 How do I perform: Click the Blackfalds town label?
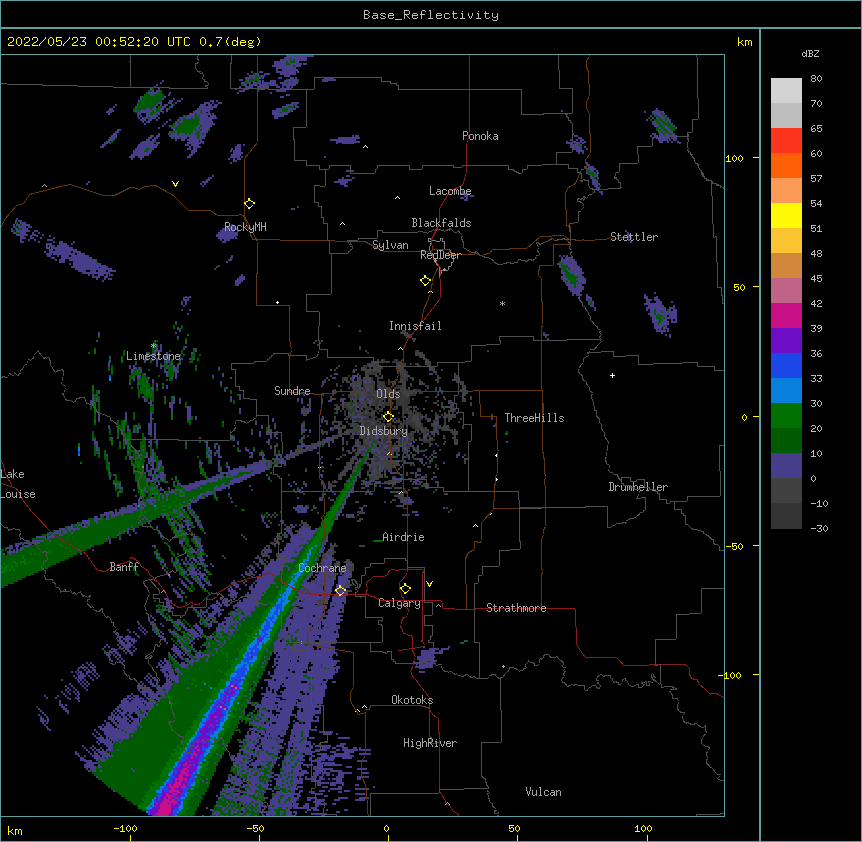point(441,223)
